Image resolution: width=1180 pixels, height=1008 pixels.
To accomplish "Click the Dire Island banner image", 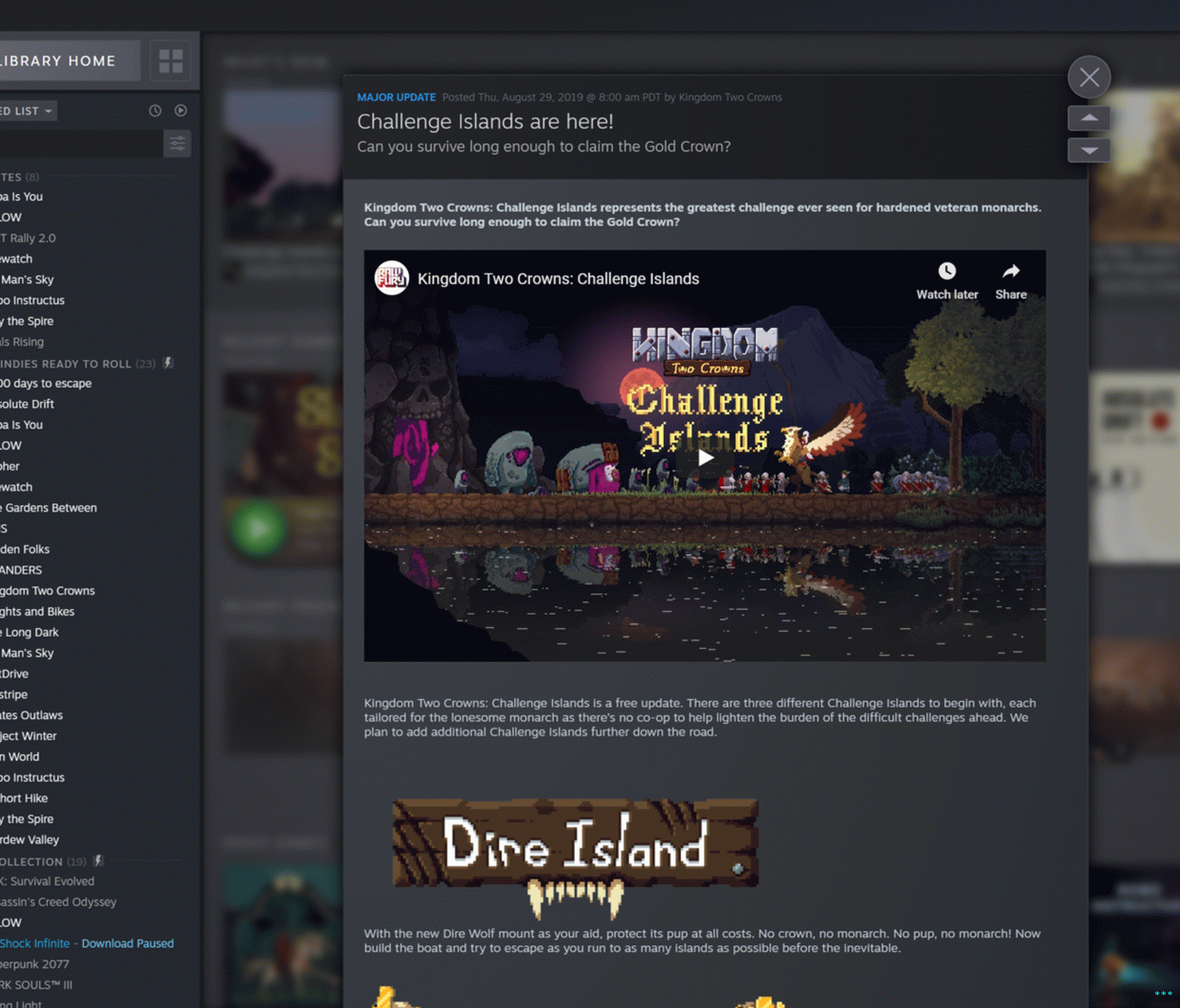I will coord(575,846).
